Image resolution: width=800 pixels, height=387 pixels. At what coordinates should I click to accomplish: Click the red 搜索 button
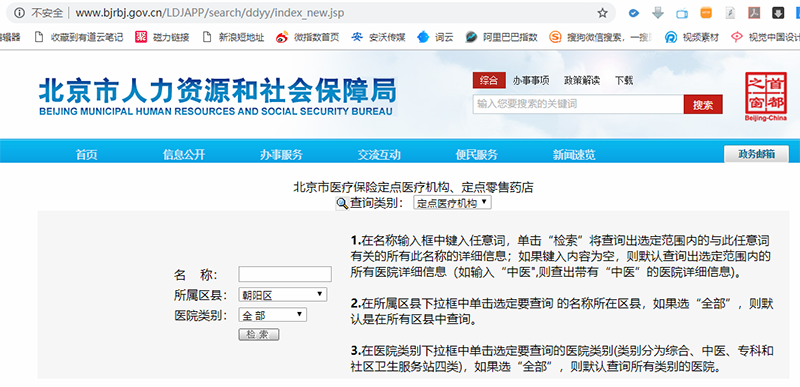point(703,105)
